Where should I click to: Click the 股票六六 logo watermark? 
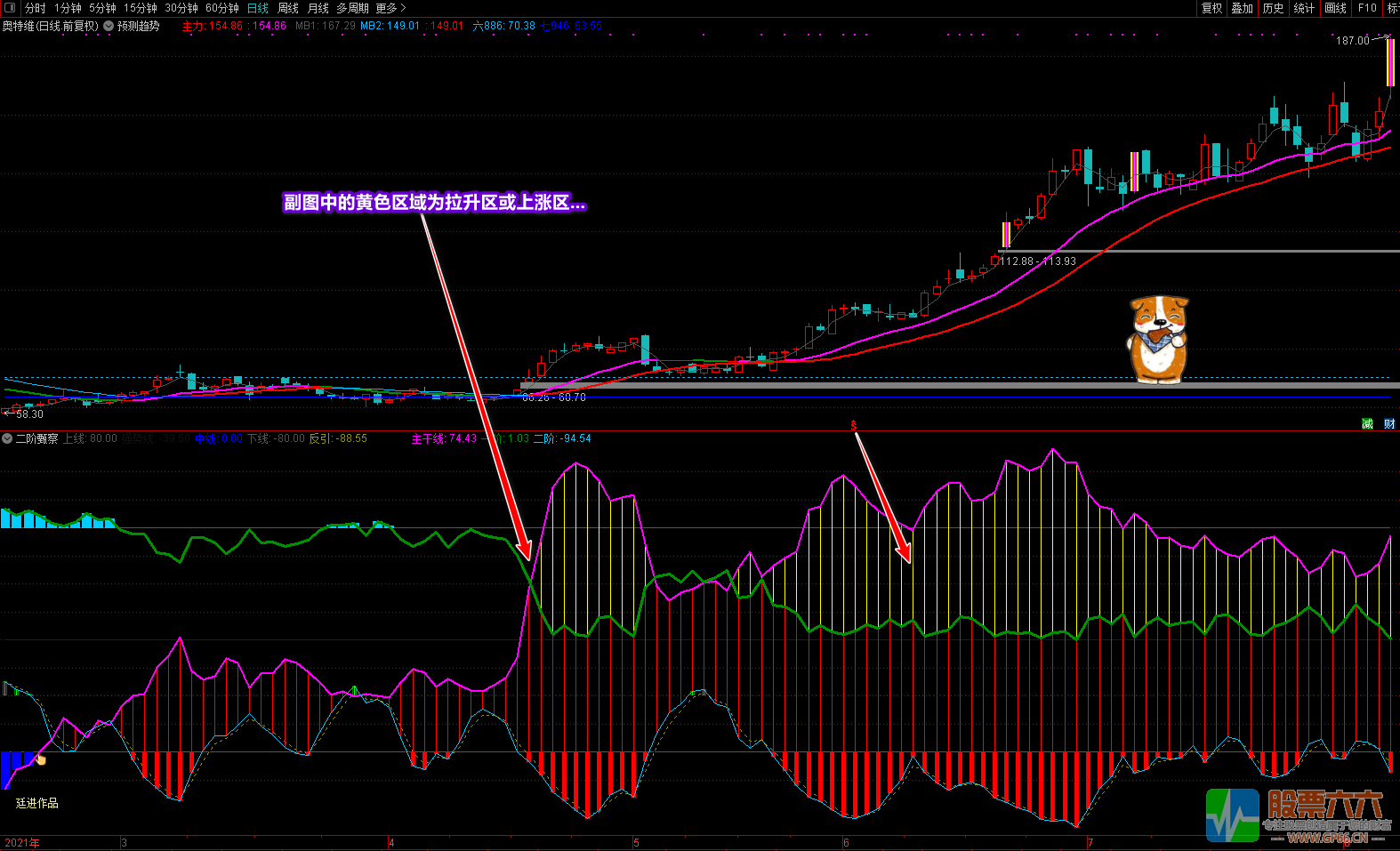tap(1298, 815)
